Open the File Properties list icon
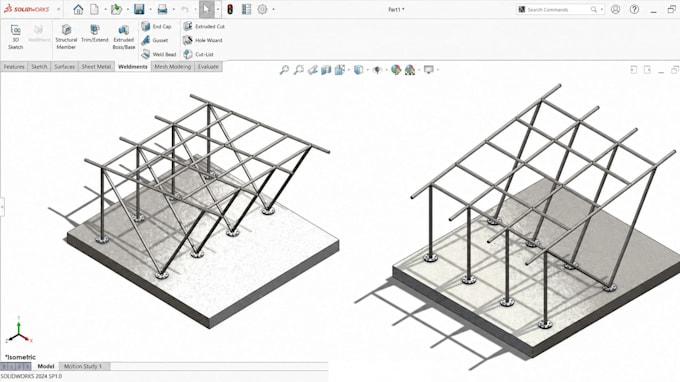 click(246, 9)
